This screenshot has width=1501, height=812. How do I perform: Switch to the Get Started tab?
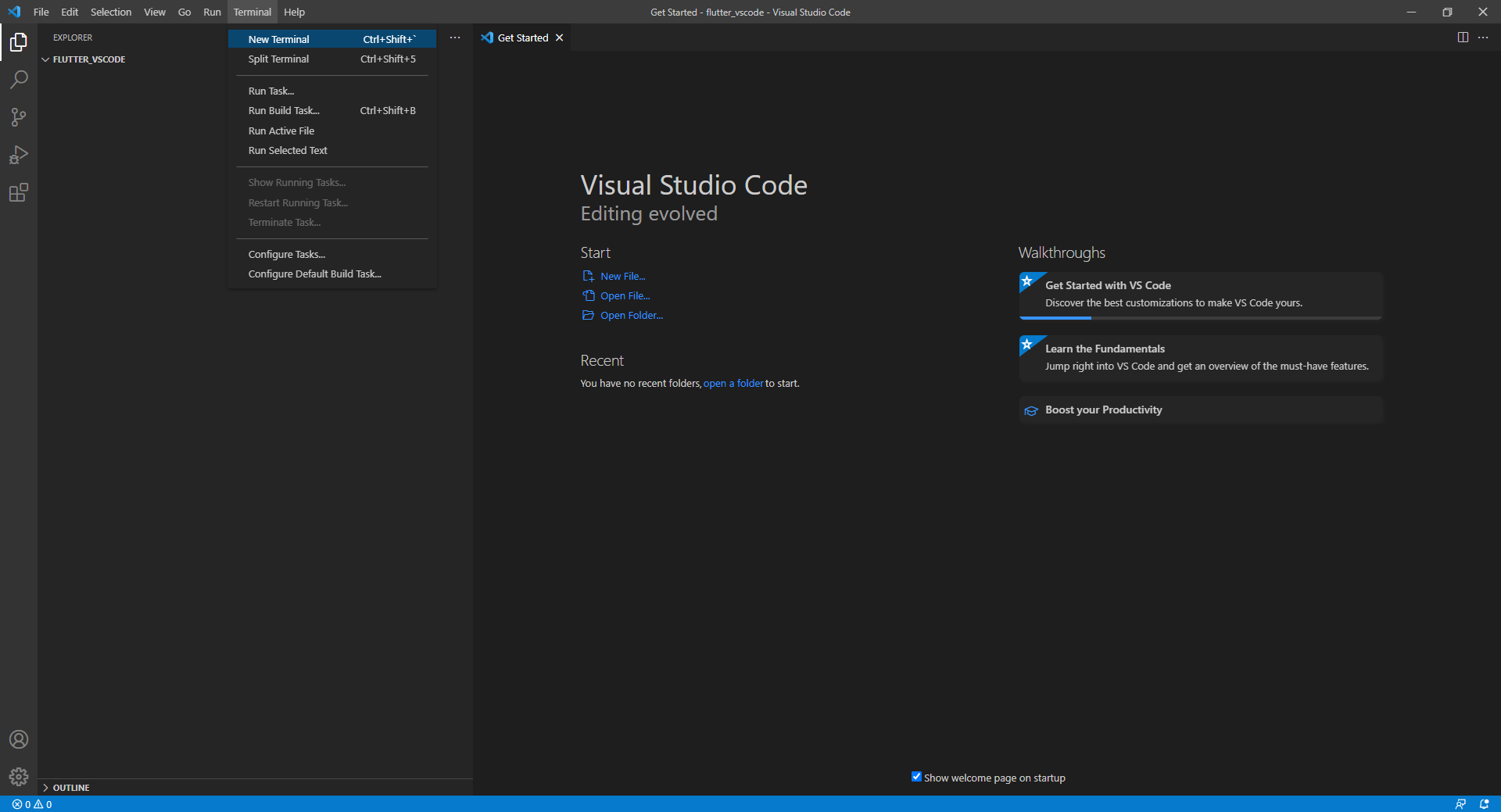(x=521, y=38)
